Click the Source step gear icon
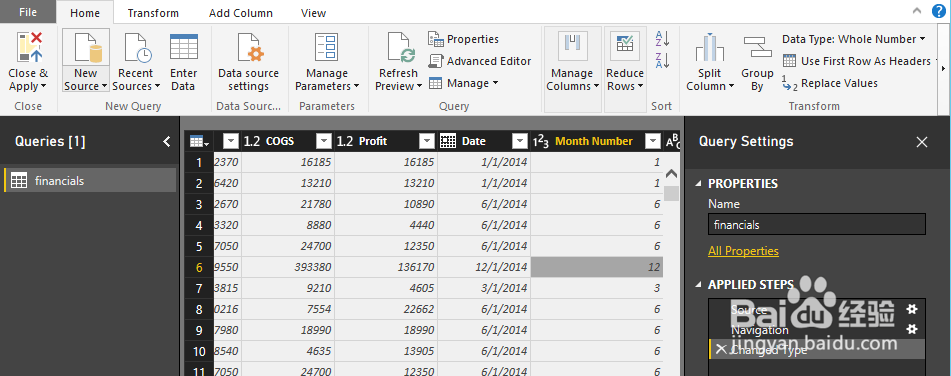Viewport: 951px width, 376px height. click(x=911, y=309)
